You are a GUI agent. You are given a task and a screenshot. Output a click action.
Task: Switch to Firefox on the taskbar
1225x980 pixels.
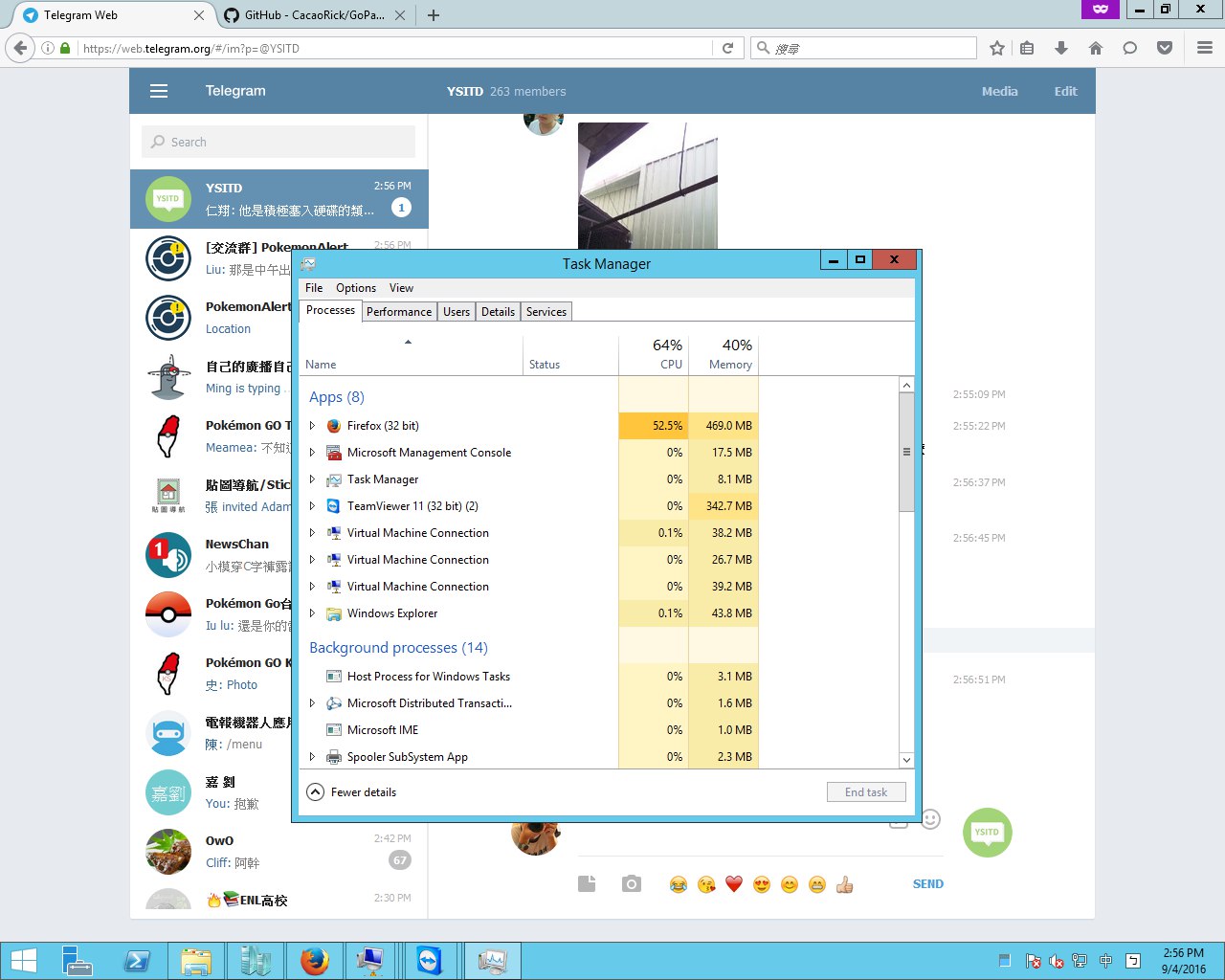click(313, 961)
